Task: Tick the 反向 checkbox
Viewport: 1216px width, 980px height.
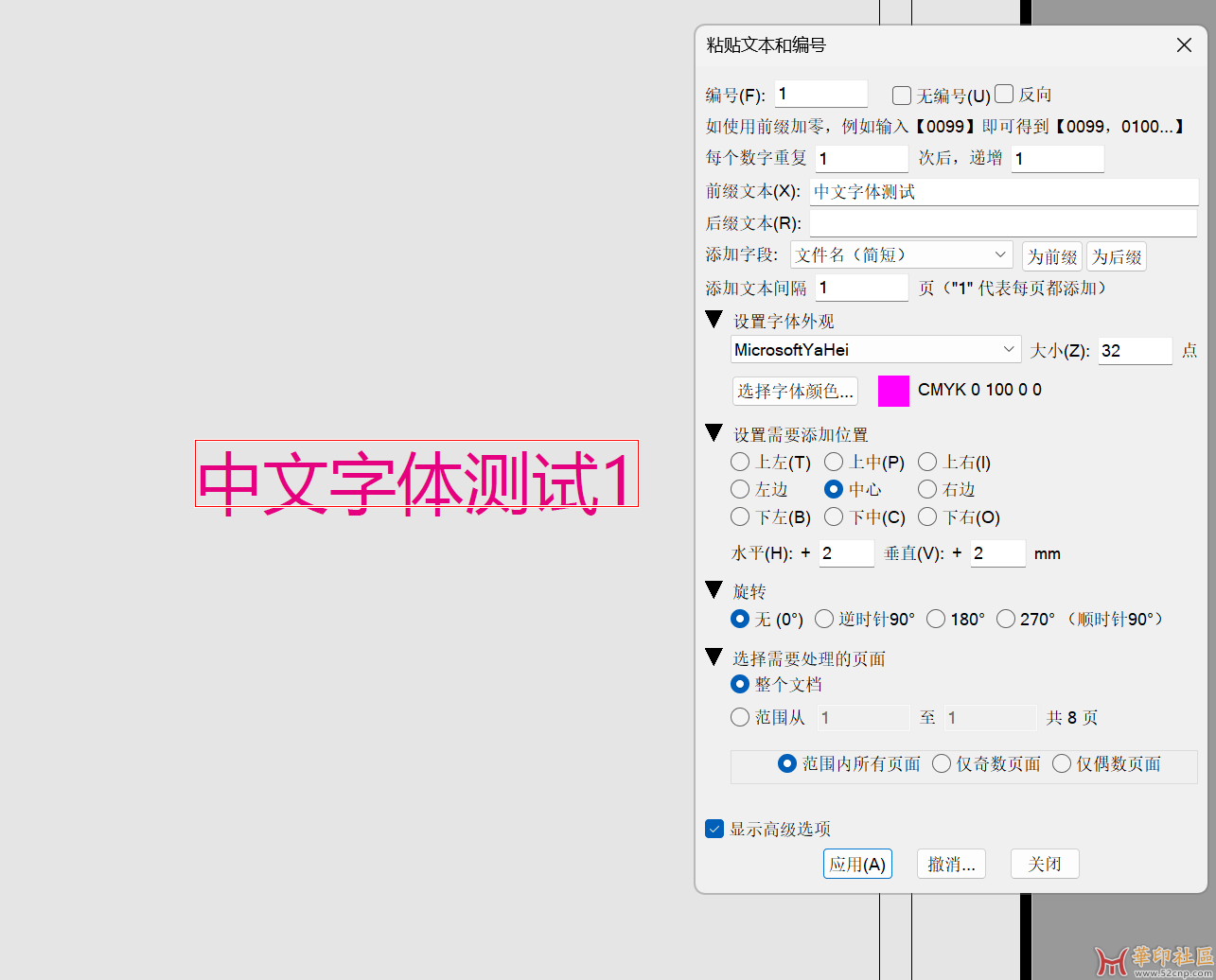Action: click(1005, 94)
